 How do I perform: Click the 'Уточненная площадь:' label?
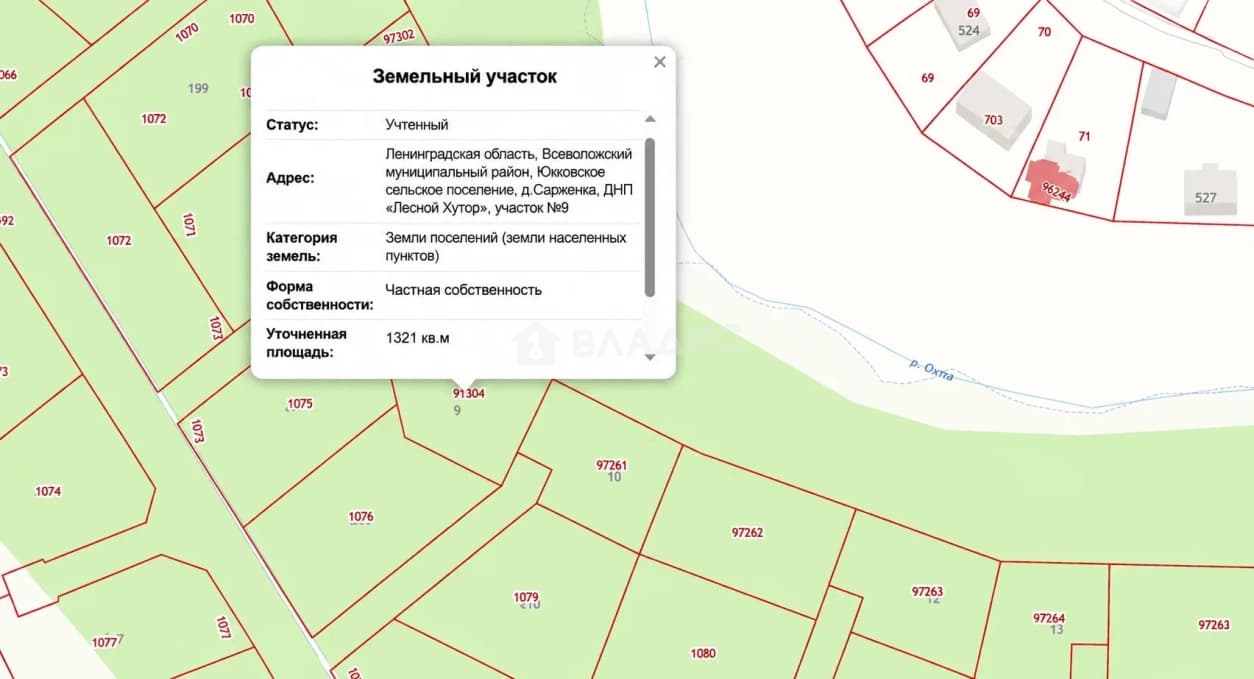306,343
